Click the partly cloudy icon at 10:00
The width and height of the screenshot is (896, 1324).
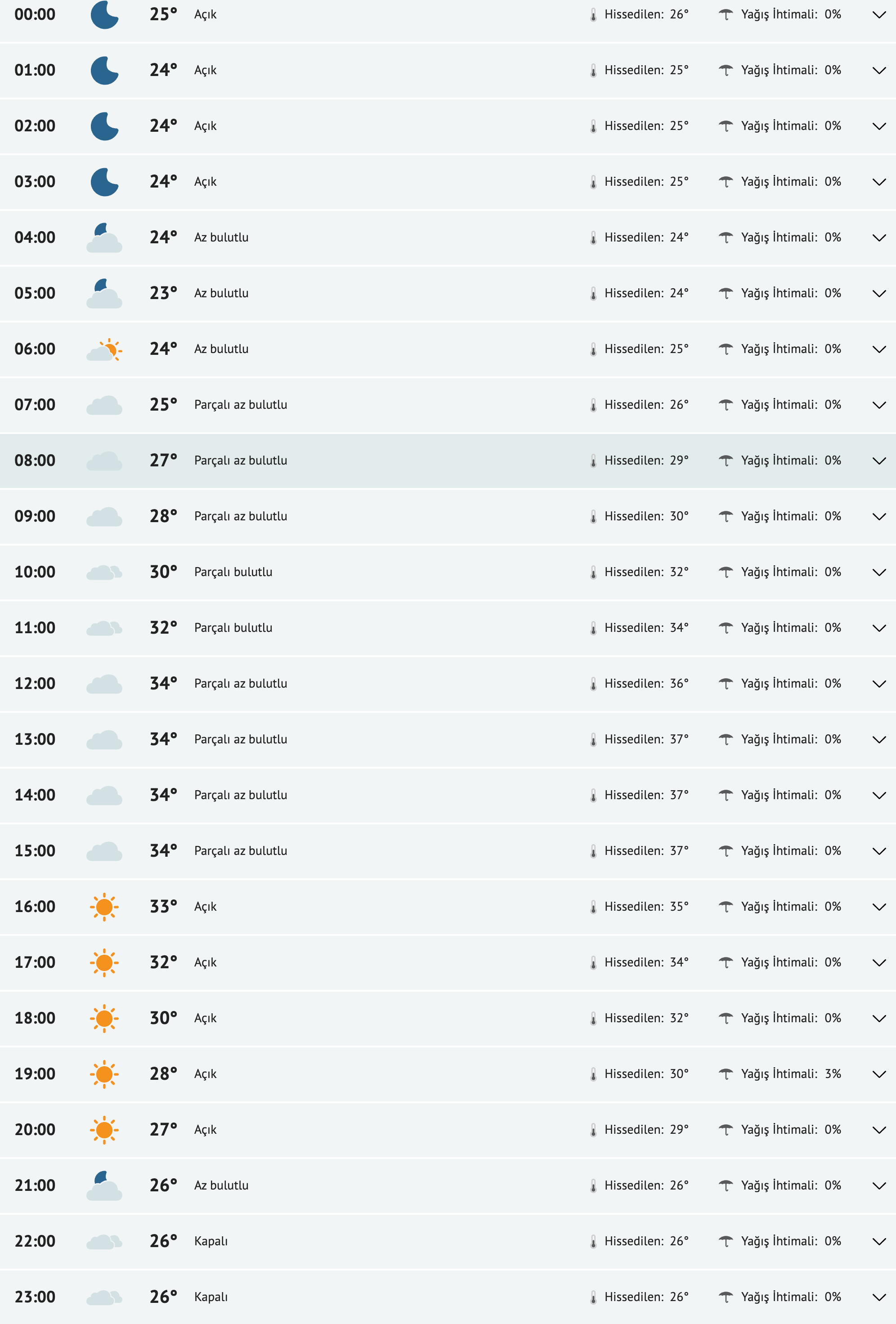(x=105, y=572)
